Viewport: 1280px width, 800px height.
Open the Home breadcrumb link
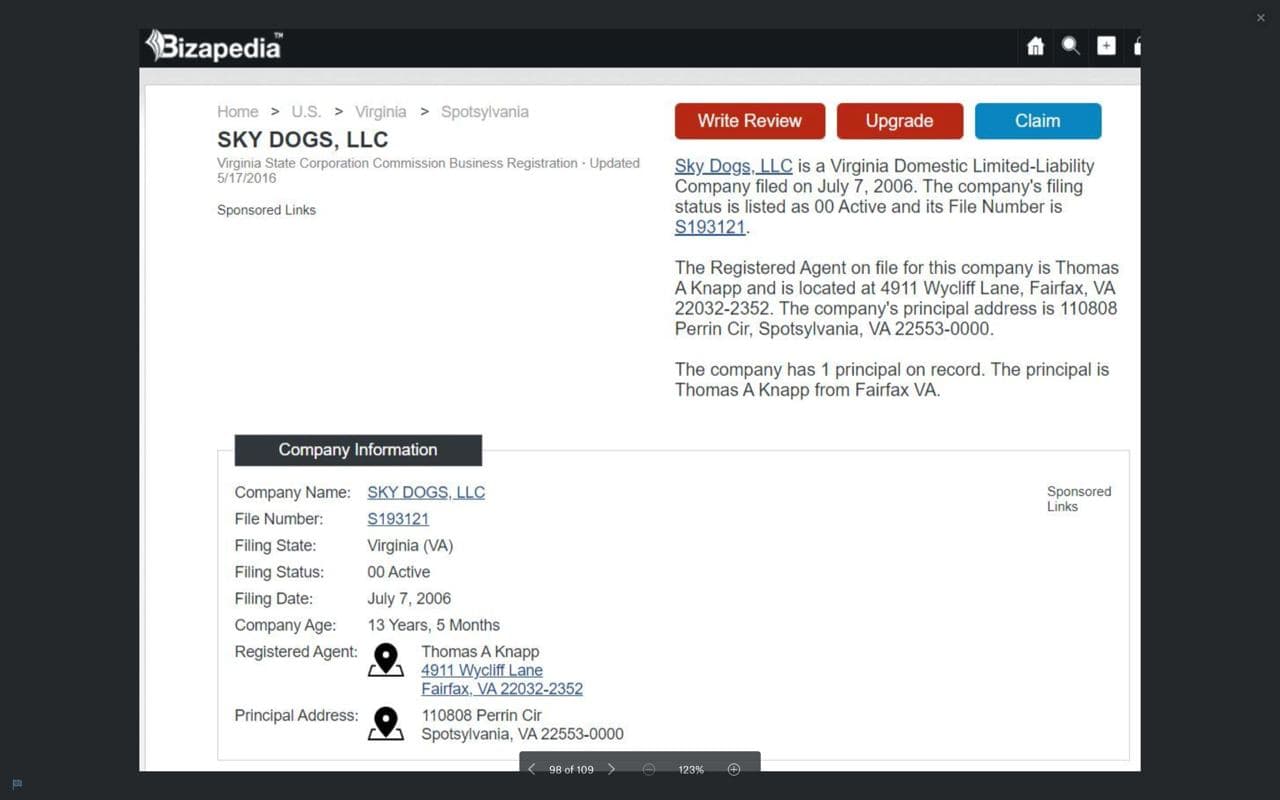tap(237, 112)
